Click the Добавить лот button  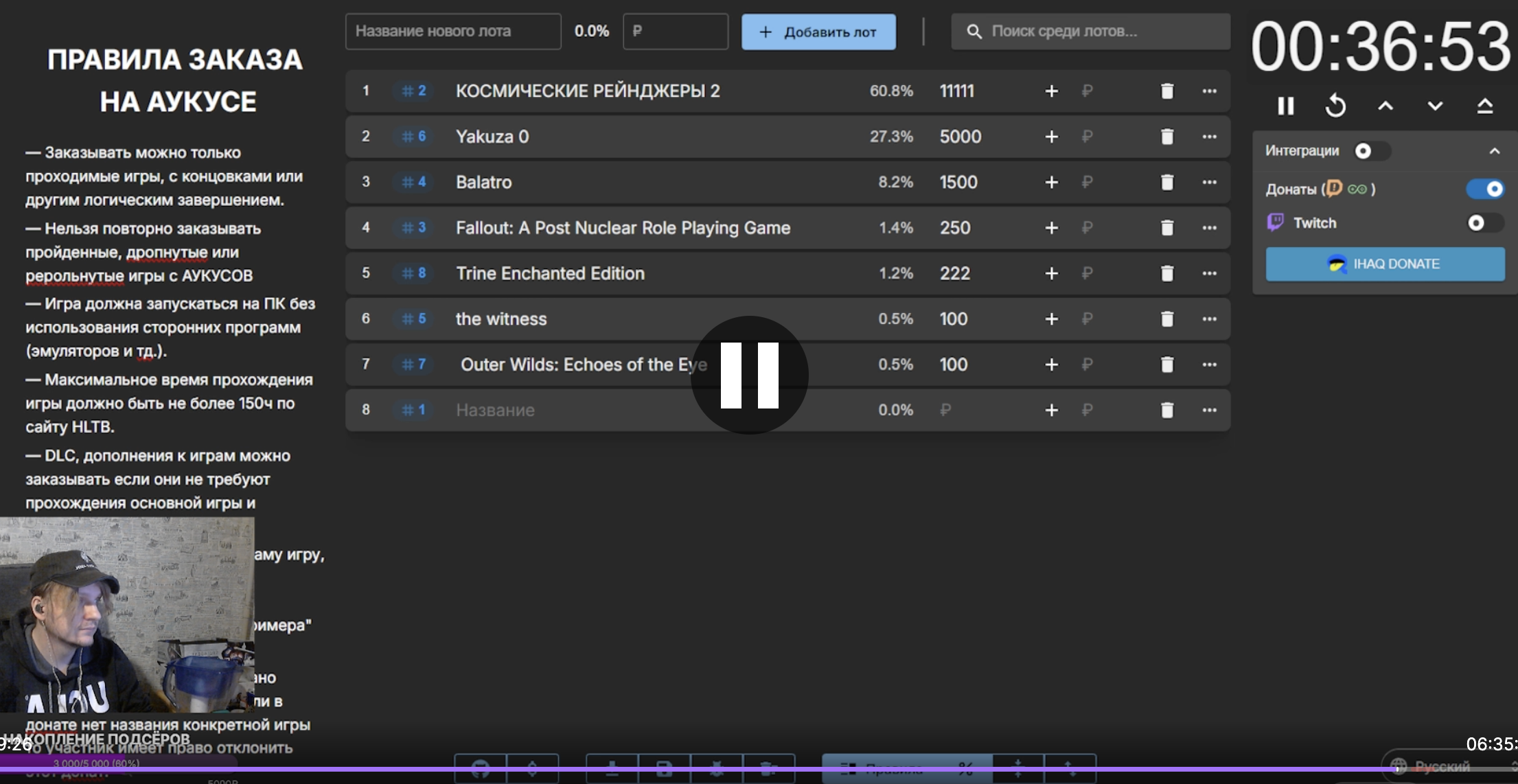818,32
